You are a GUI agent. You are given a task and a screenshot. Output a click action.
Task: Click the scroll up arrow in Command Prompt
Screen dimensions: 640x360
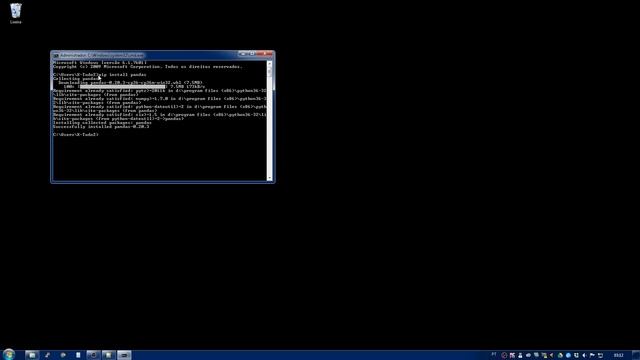269,64
